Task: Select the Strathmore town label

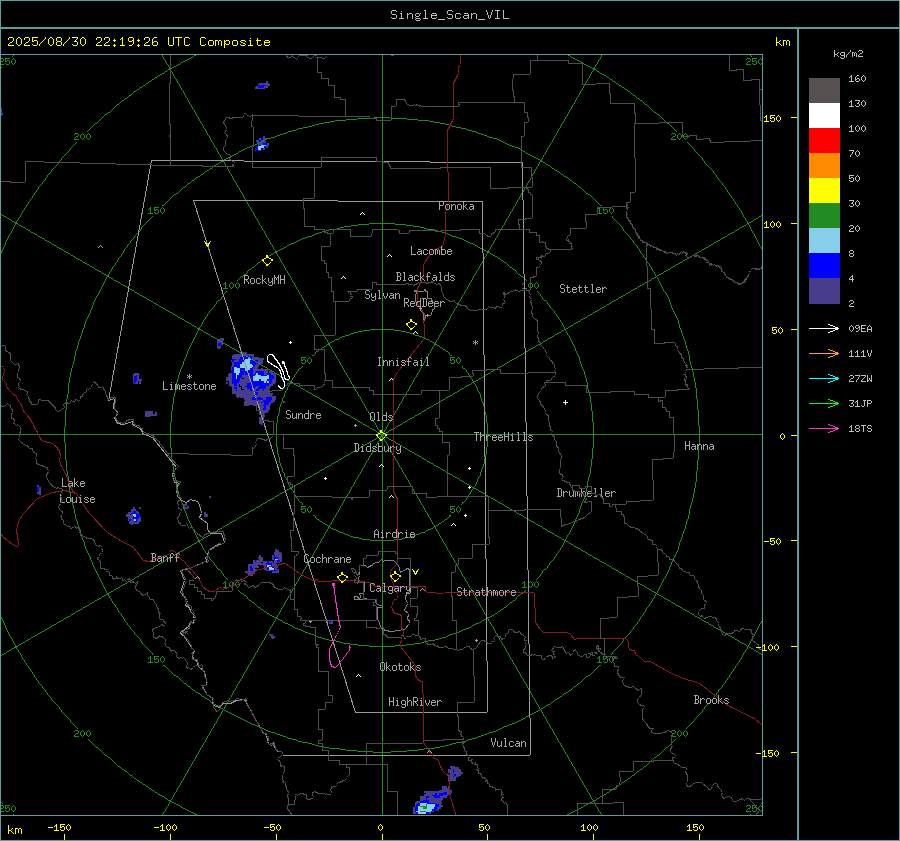Action: pyautogui.click(x=486, y=592)
